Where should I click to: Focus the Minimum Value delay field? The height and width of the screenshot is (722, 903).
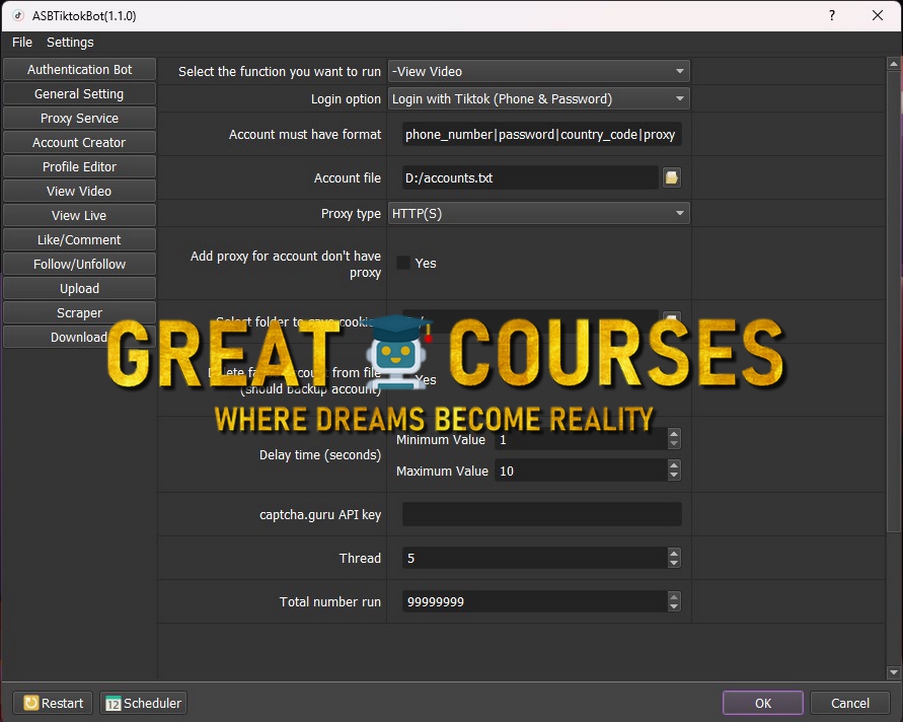tap(581, 440)
